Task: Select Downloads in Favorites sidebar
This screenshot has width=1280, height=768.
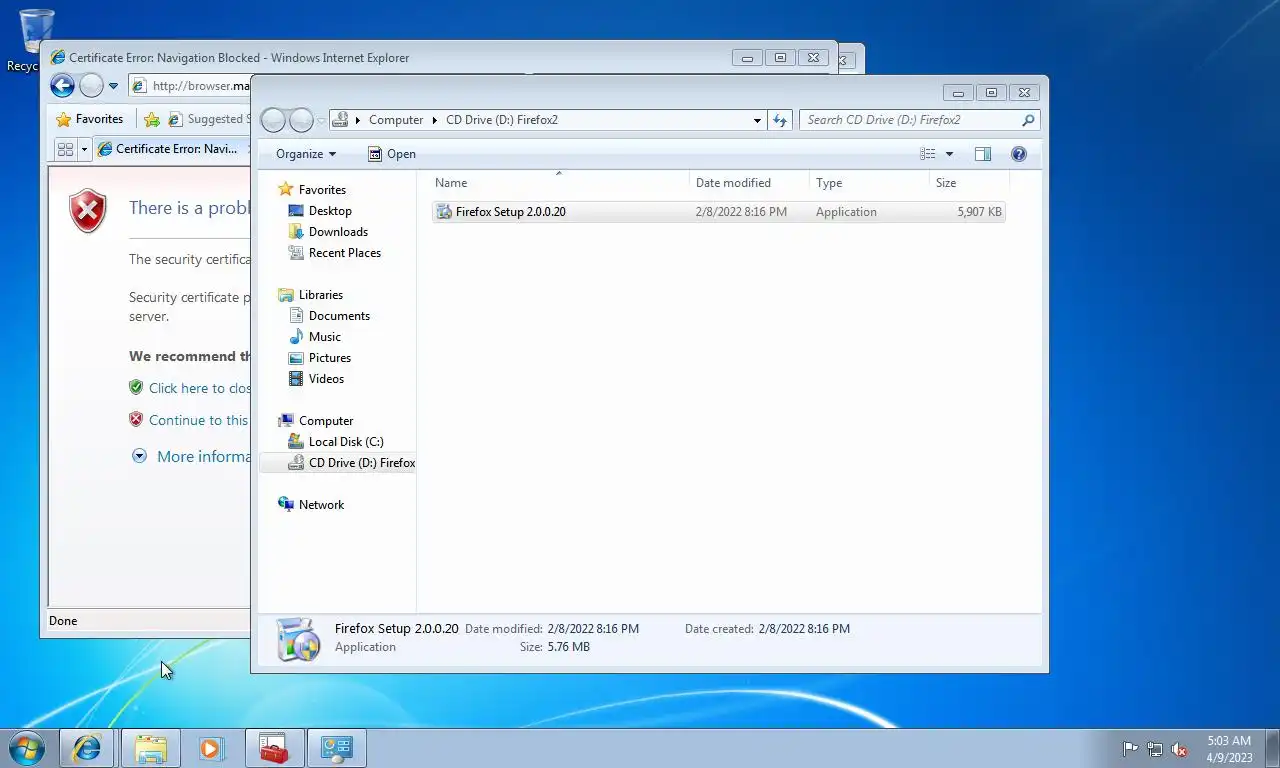Action: [338, 232]
